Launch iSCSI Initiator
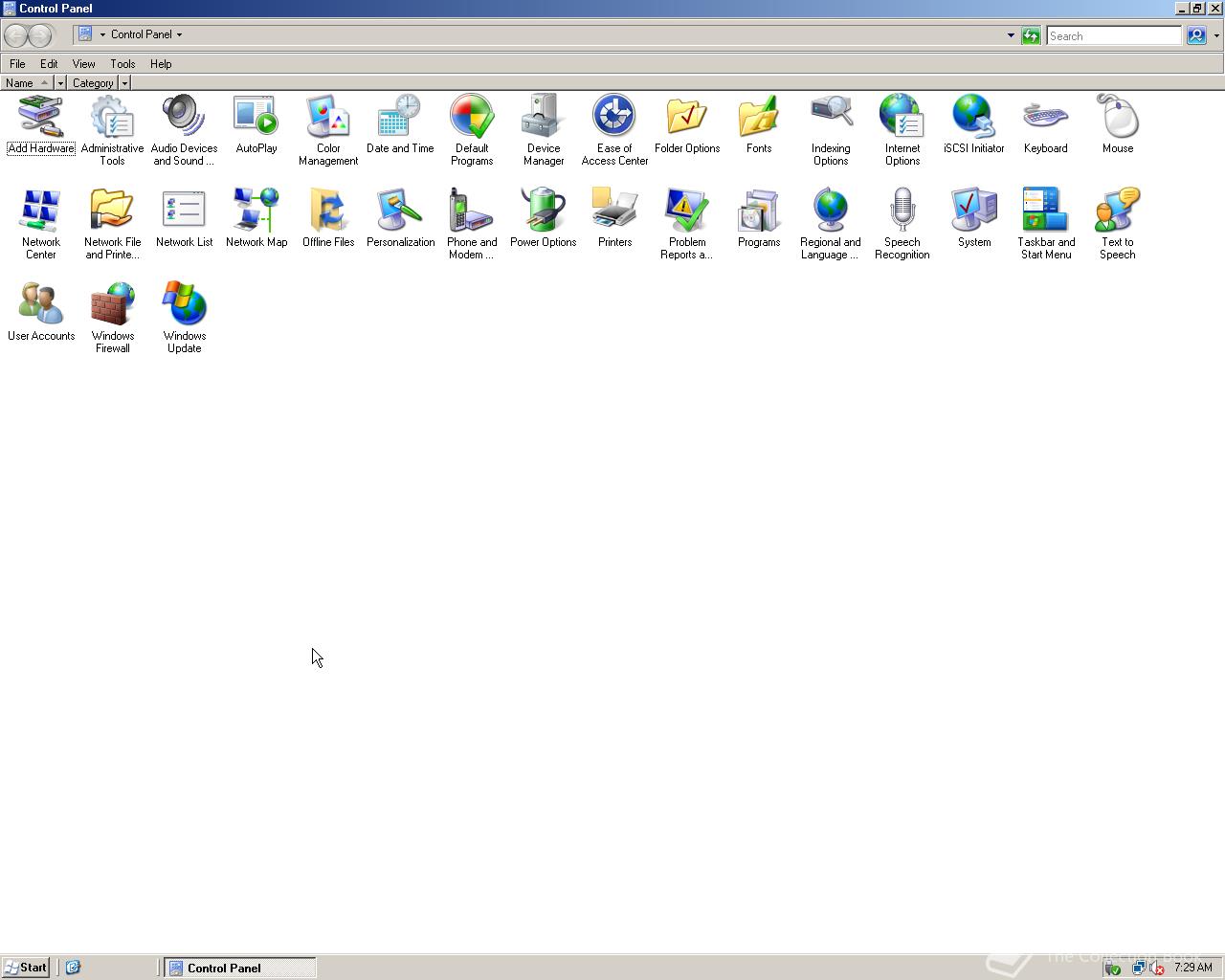Screen dimensions: 1225x980 click(x=974, y=124)
